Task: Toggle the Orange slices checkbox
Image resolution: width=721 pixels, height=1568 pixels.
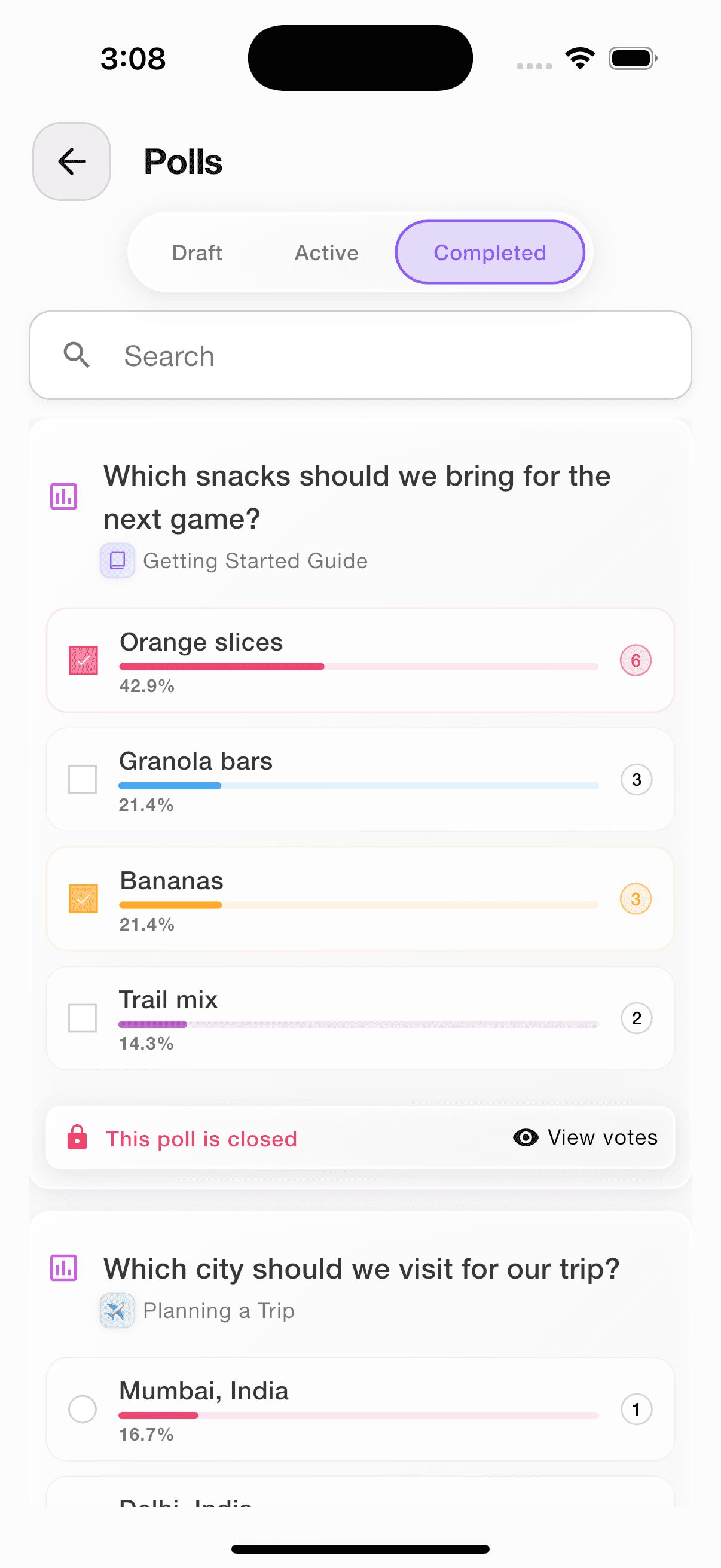Action: [x=83, y=660]
